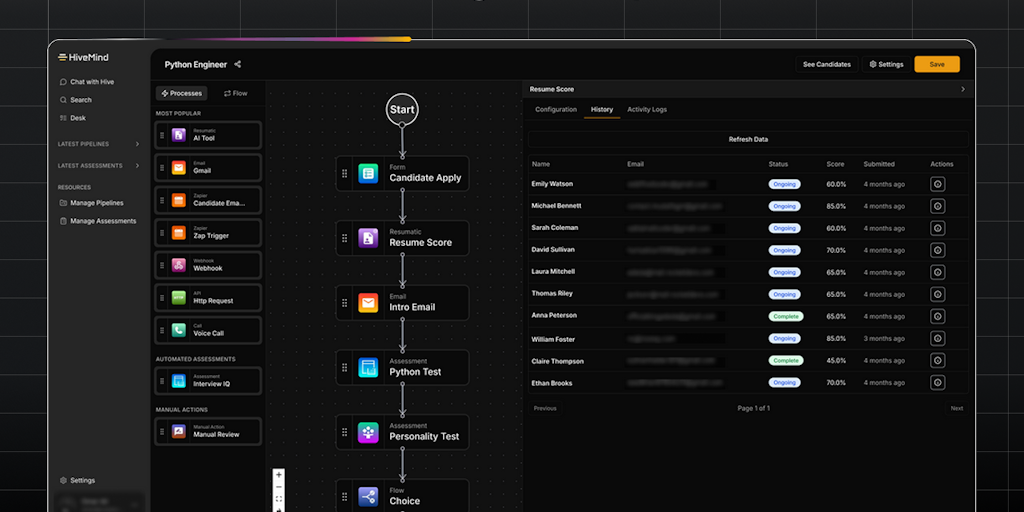This screenshot has height=512, width=1024.
Task: Click the Python Engineer pipeline title
Action: pos(196,65)
